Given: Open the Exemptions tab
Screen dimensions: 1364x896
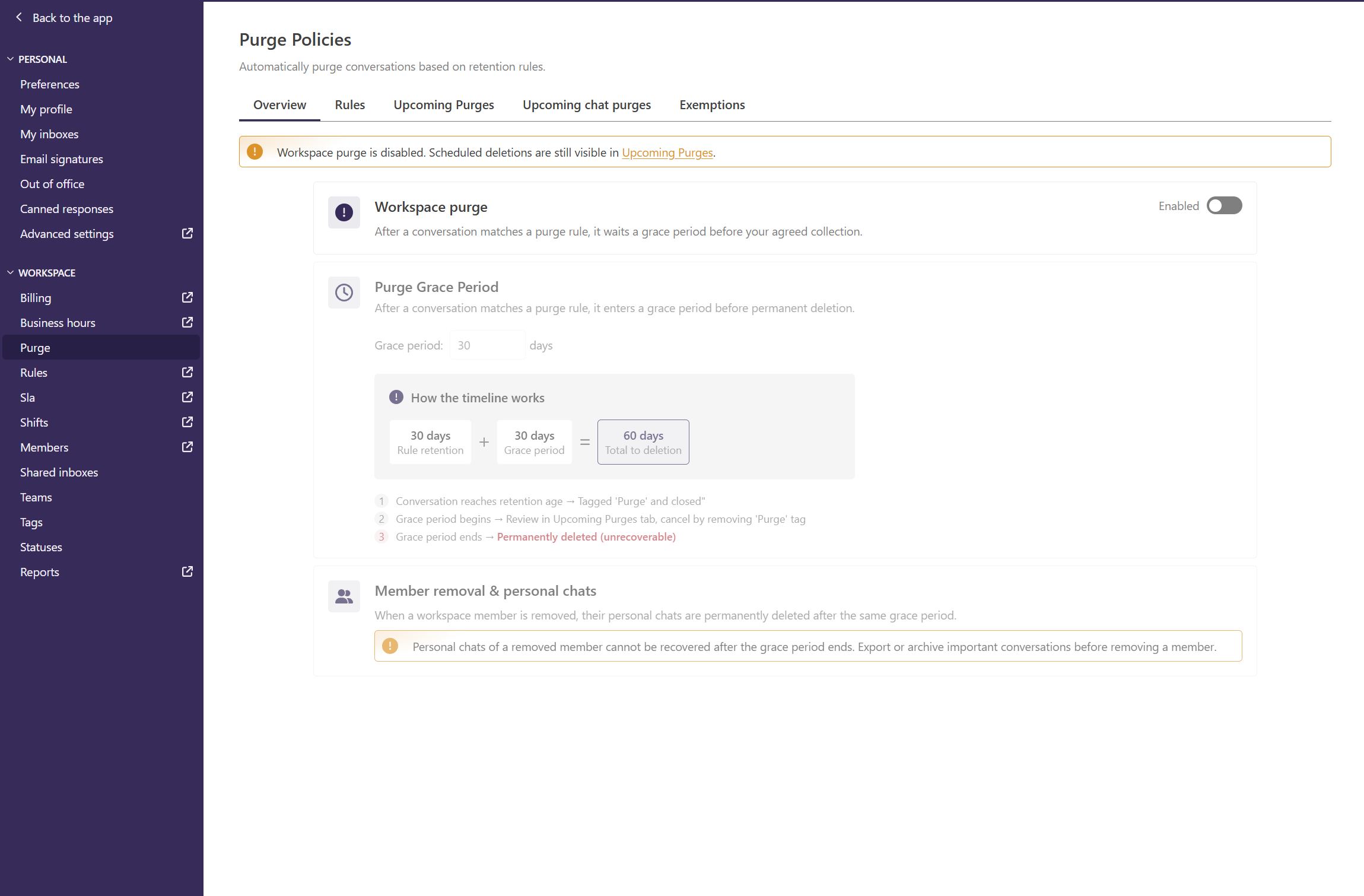Looking at the screenshot, I should click(x=711, y=105).
